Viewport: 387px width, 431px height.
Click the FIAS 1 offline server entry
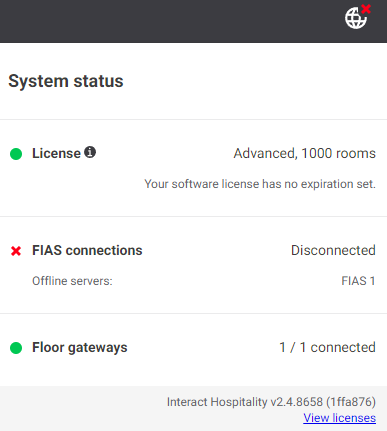(358, 281)
